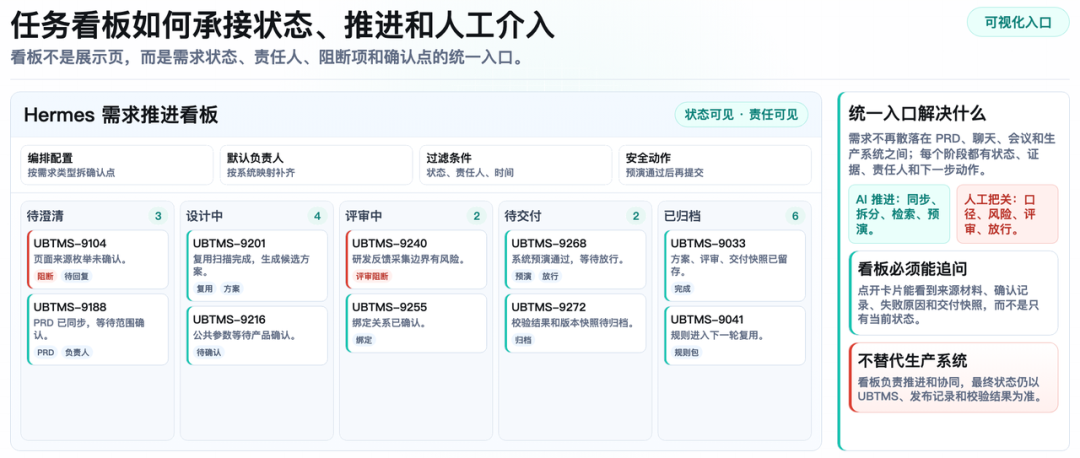Click the PRD tag on UBTMS-9188
Screen dimensions: 1080x458
(45, 352)
